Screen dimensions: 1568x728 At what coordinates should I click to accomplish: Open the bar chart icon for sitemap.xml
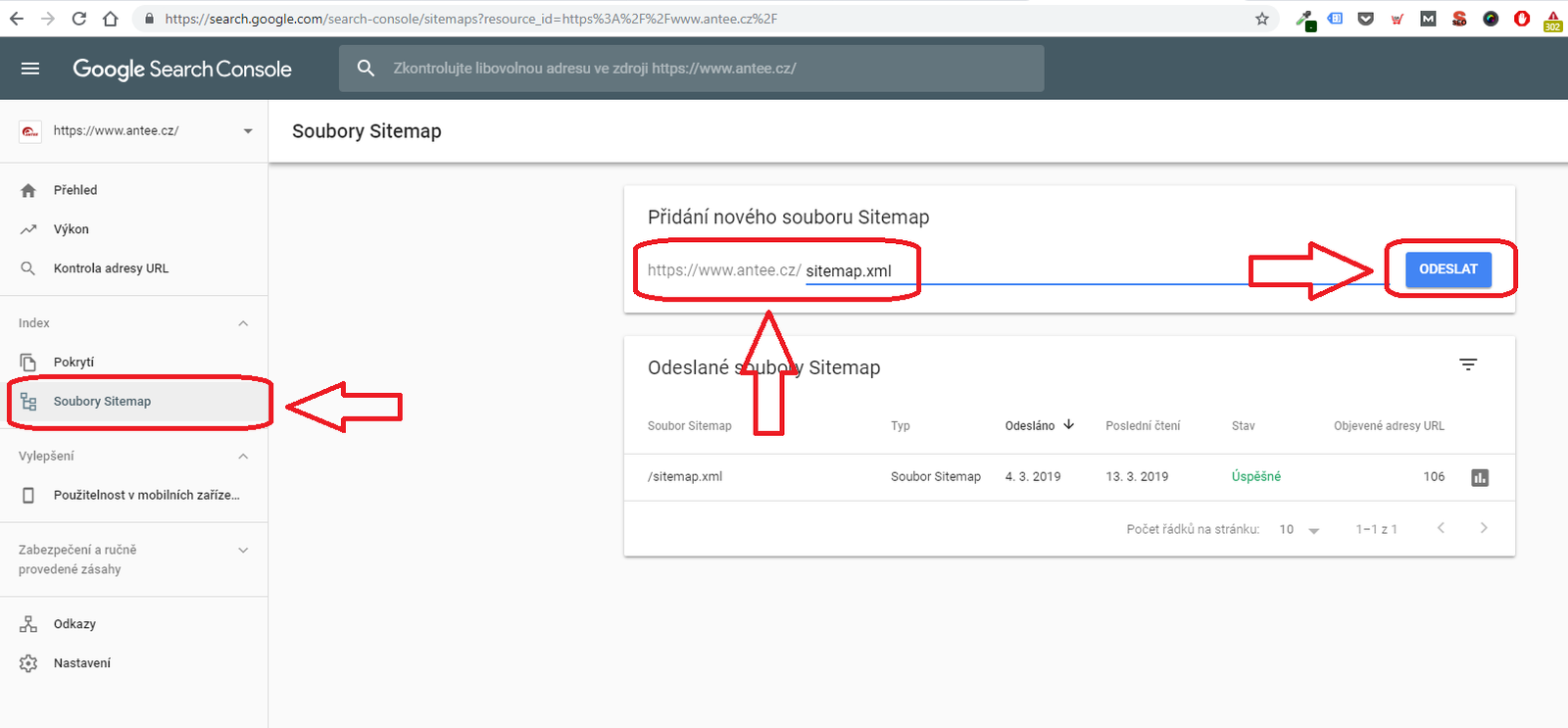coord(1479,477)
